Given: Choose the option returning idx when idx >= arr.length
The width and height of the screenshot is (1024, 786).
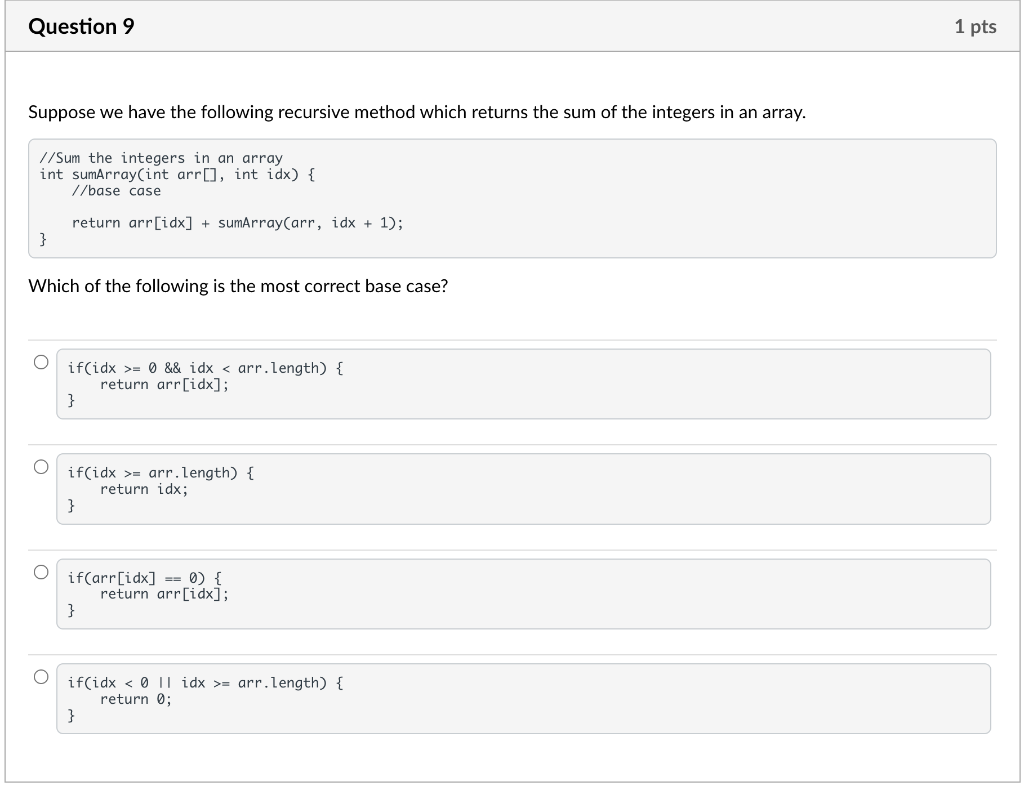Looking at the screenshot, I should (41, 467).
